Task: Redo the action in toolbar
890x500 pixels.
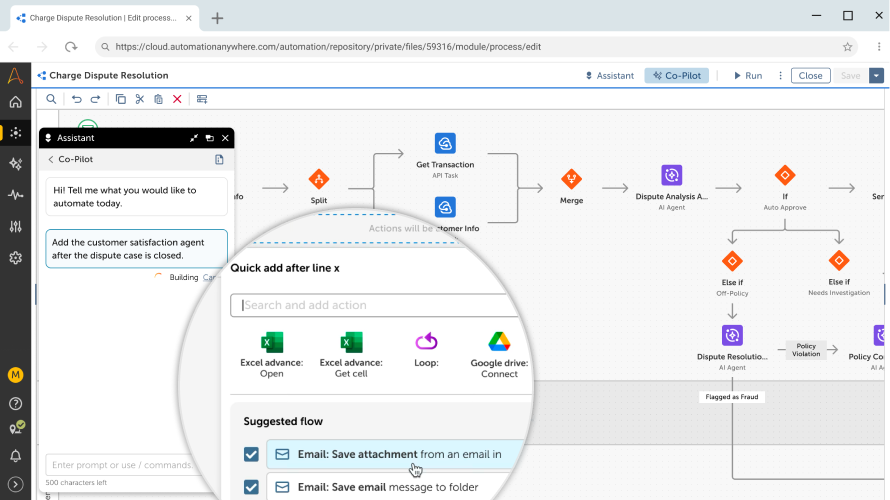Action: pos(95,99)
